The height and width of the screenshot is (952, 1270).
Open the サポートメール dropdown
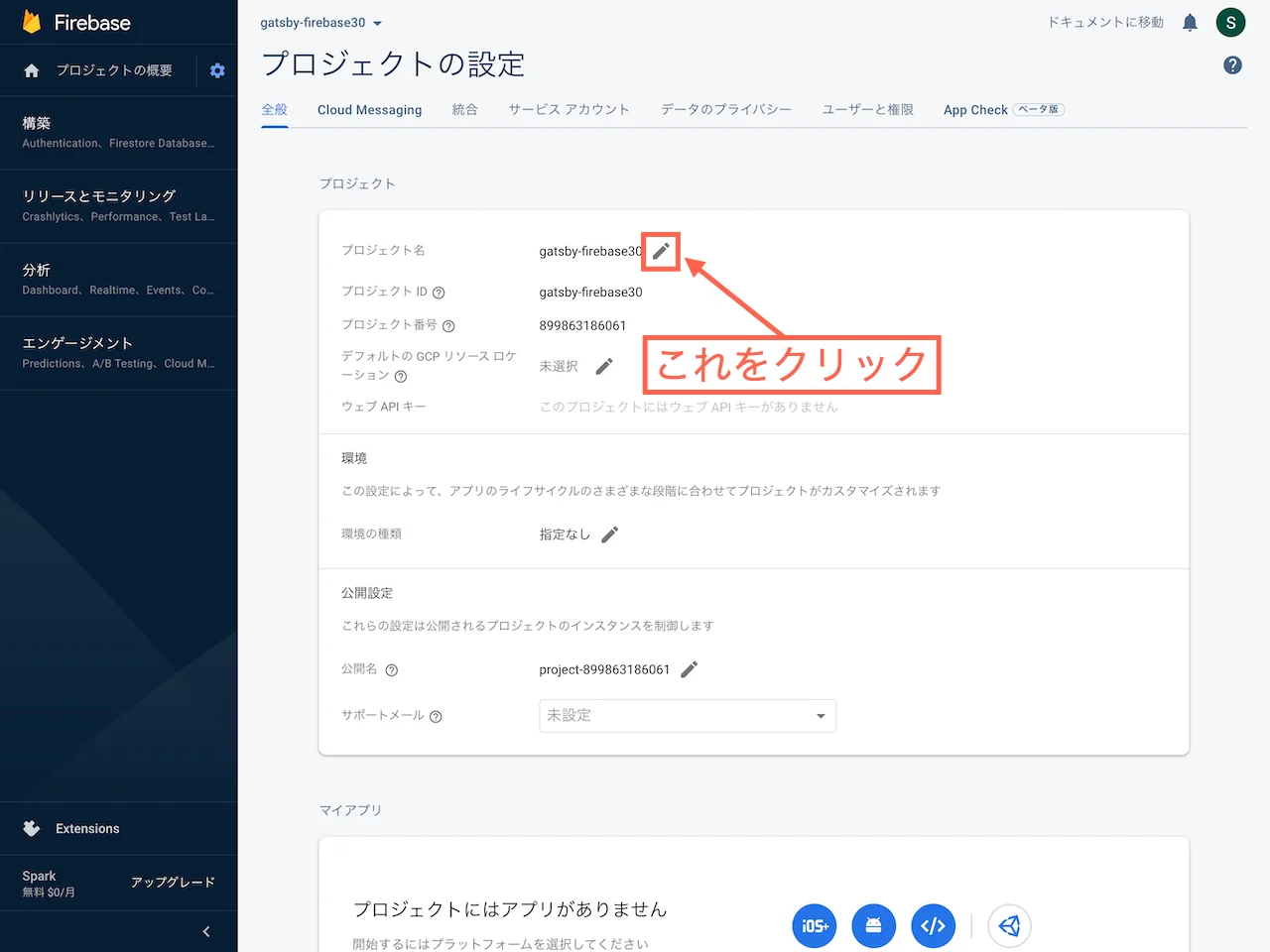point(688,715)
